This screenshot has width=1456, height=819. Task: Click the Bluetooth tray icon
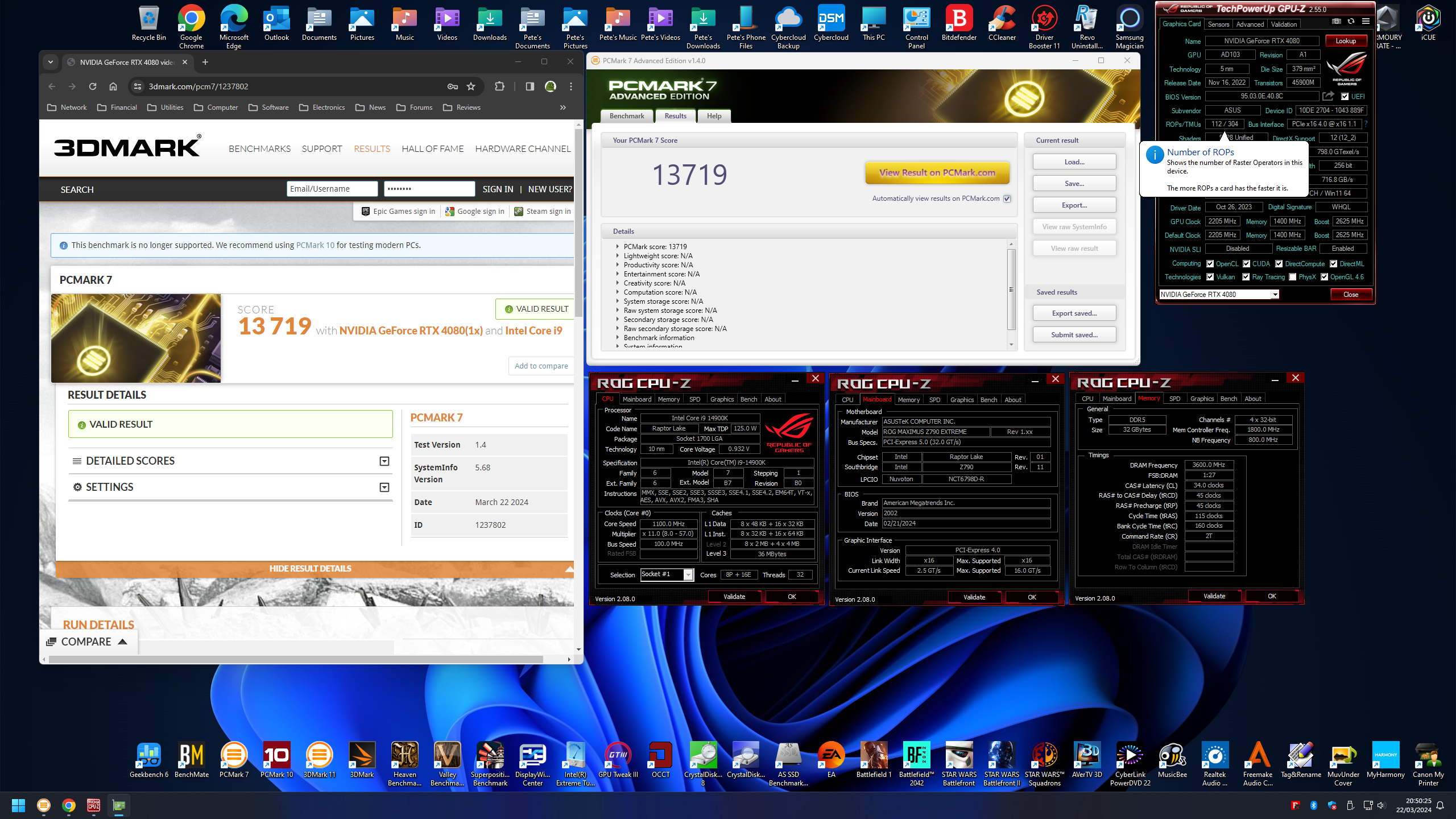point(1314,805)
